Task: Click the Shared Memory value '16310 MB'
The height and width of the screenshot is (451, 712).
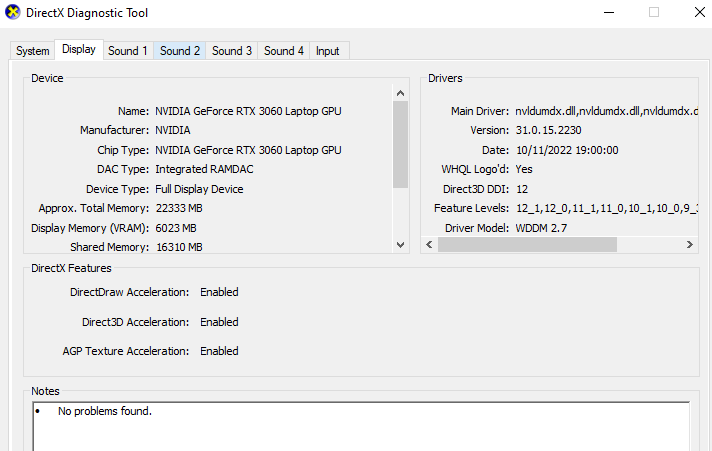Action: [x=179, y=247]
